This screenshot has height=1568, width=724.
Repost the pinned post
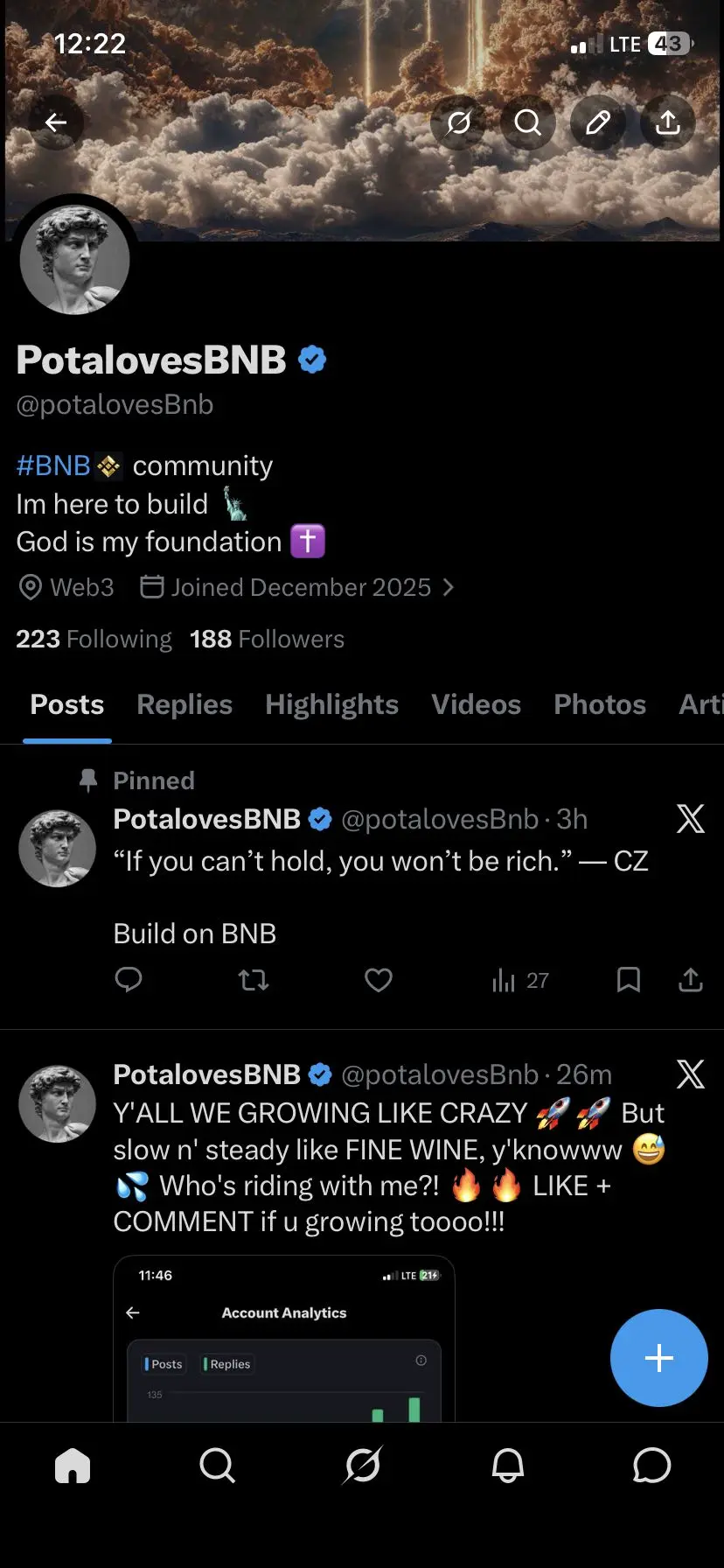pos(254,980)
